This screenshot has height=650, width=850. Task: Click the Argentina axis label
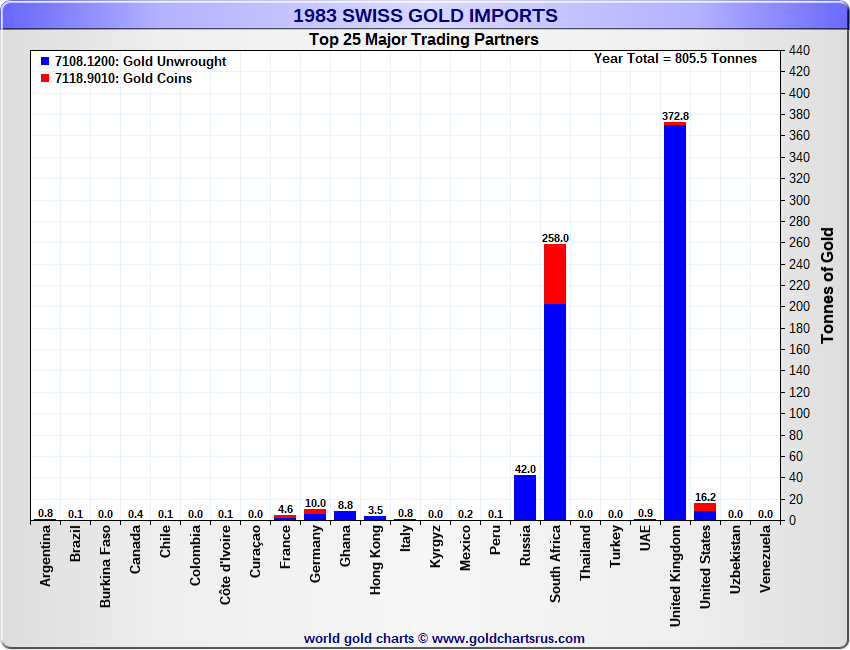pos(45,556)
